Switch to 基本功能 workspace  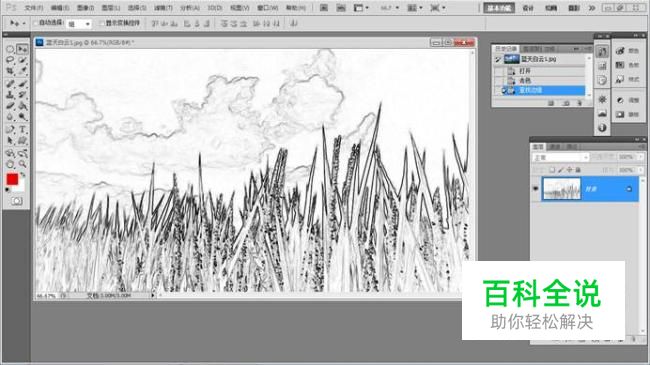(x=499, y=7)
